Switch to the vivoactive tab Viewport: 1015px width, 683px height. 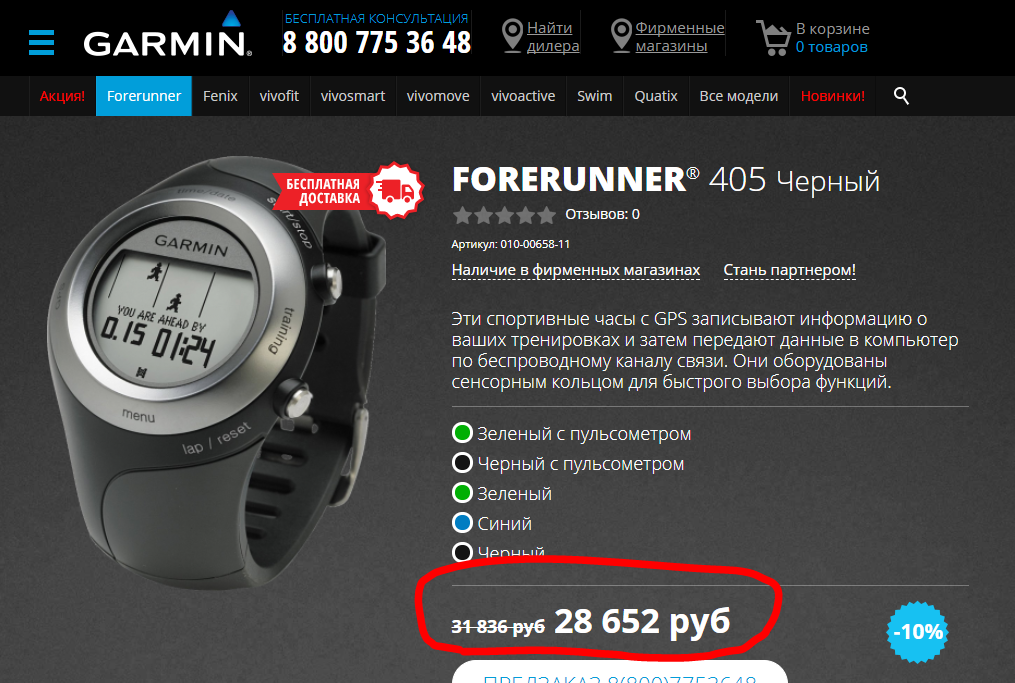523,96
